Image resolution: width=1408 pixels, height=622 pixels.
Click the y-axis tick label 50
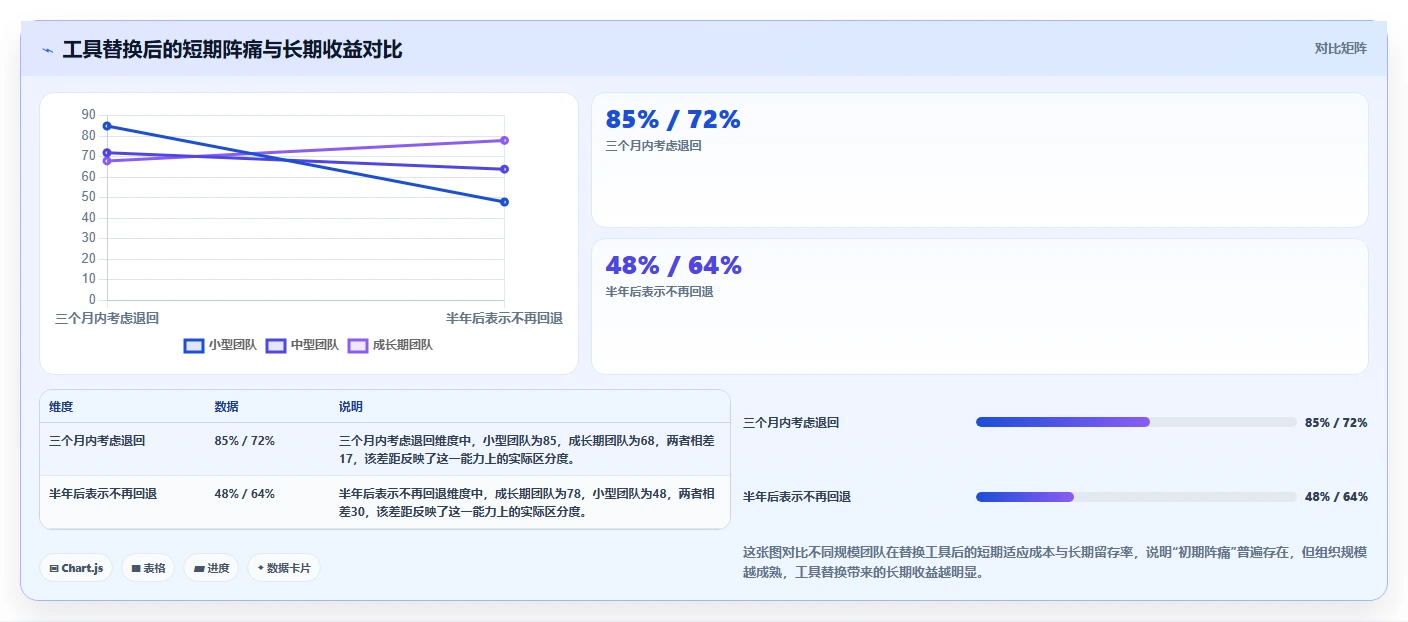coord(89,197)
